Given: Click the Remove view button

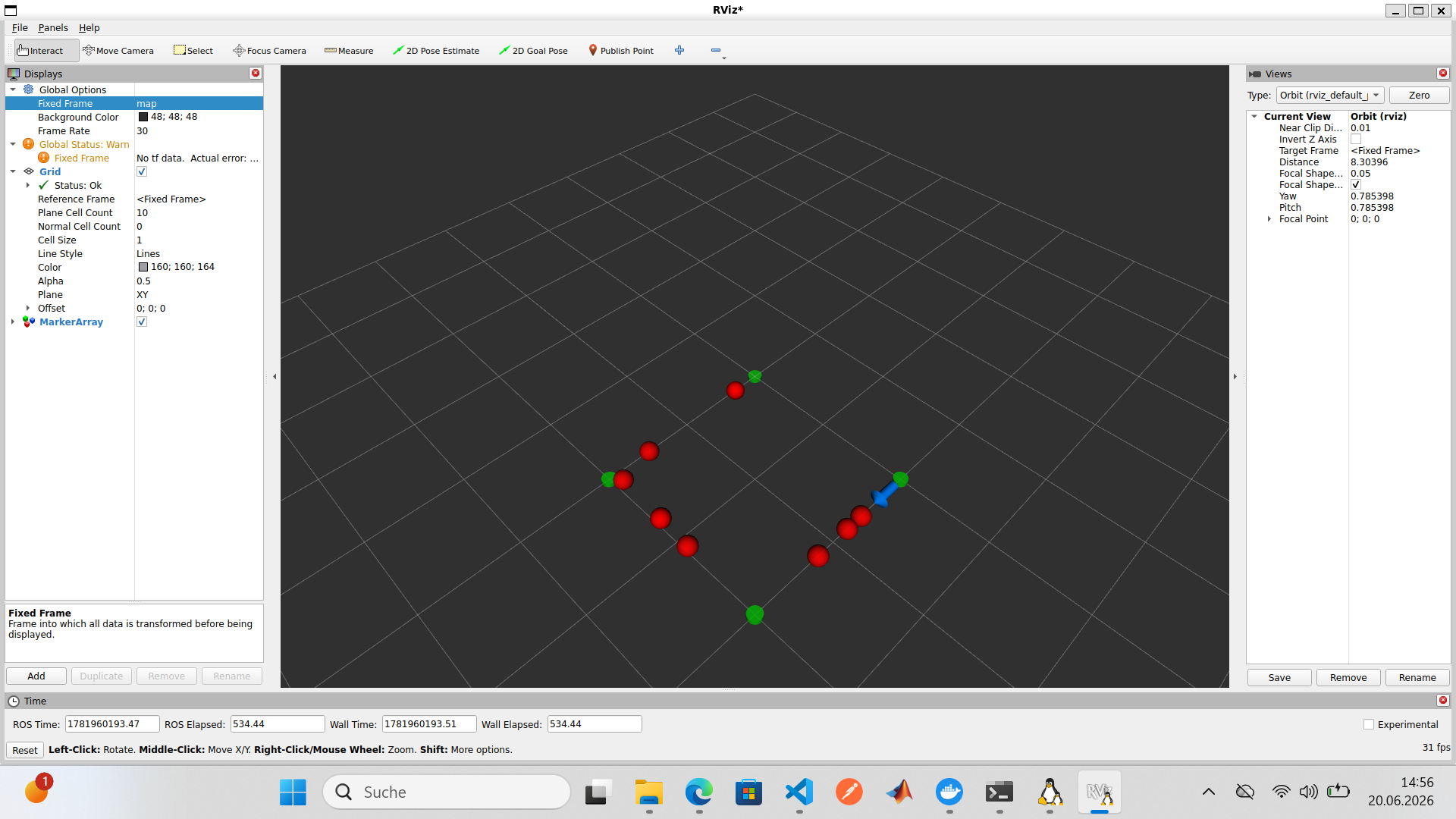Looking at the screenshot, I should [1348, 678].
